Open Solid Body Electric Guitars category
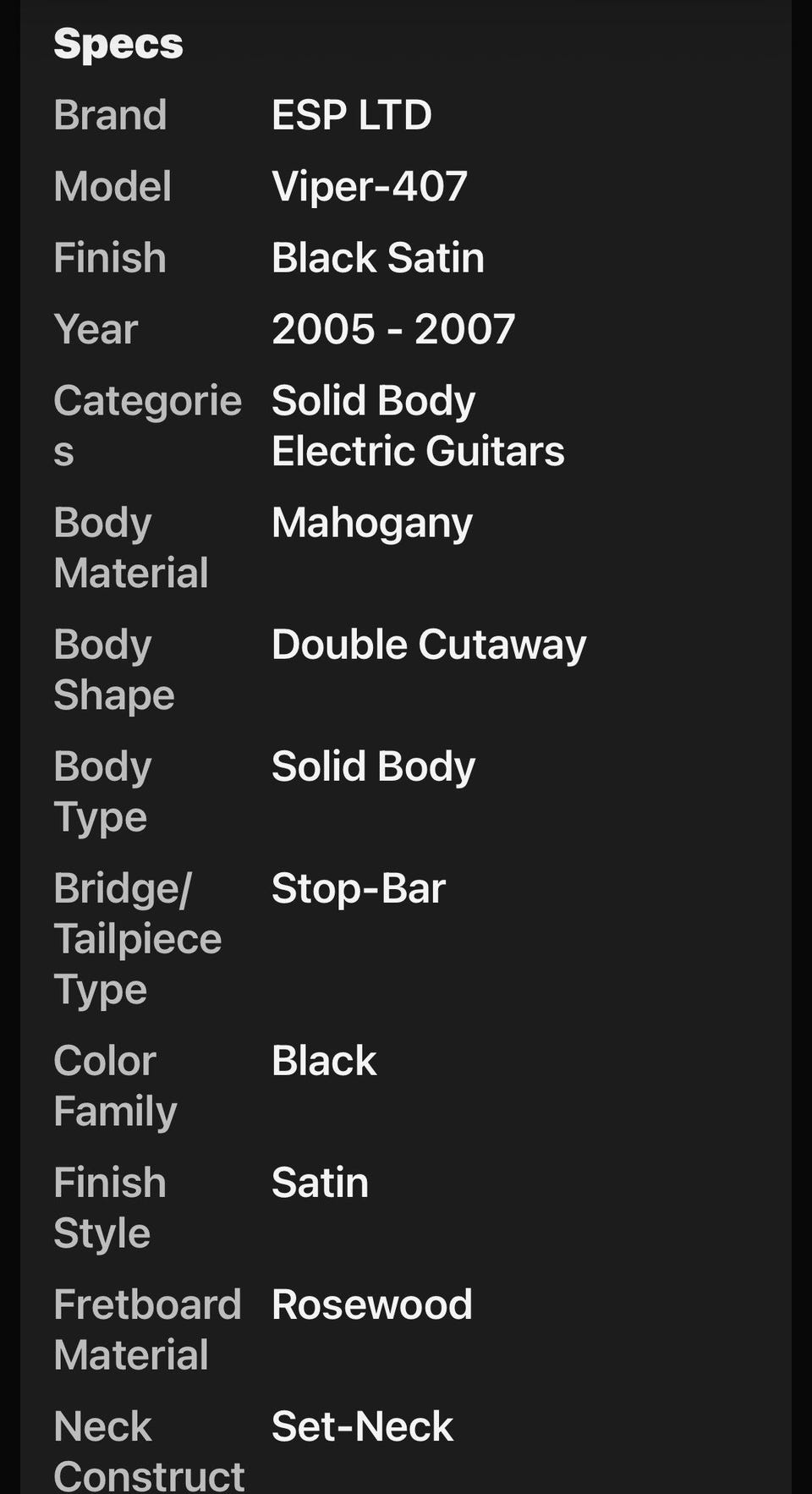Viewport: 812px width, 1494px height. [418, 426]
